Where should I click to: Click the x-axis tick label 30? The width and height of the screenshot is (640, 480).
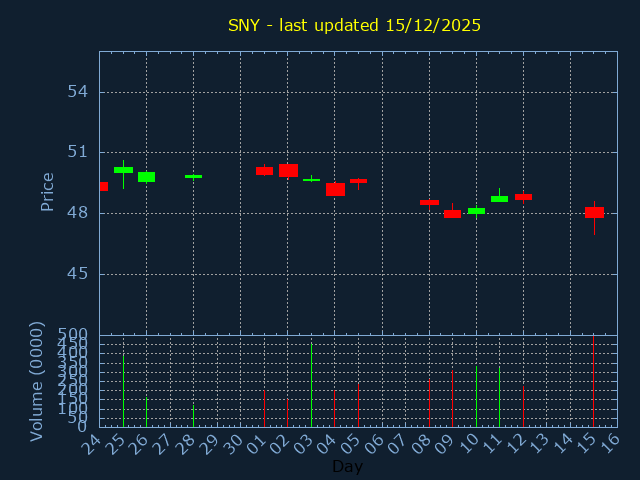tap(233, 444)
